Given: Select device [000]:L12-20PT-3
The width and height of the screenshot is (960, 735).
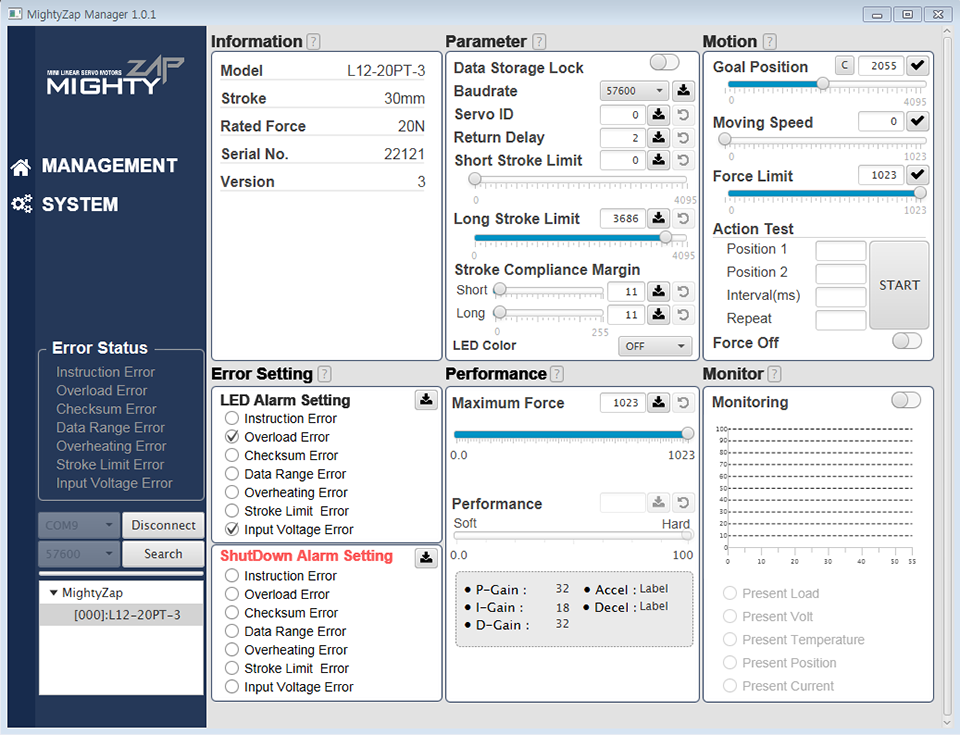Looking at the screenshot, I should point(121,615).
